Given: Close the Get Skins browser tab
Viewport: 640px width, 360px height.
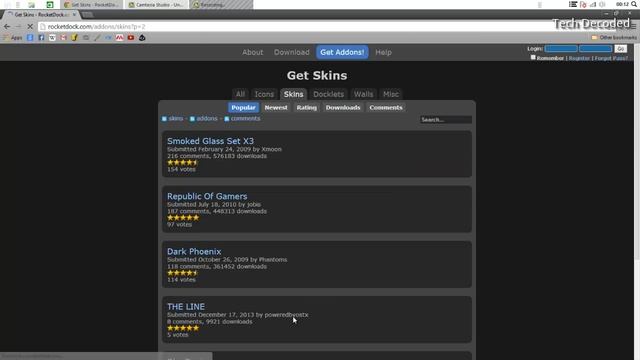Looking at the screenshot, I should click(x=74, y=14).
